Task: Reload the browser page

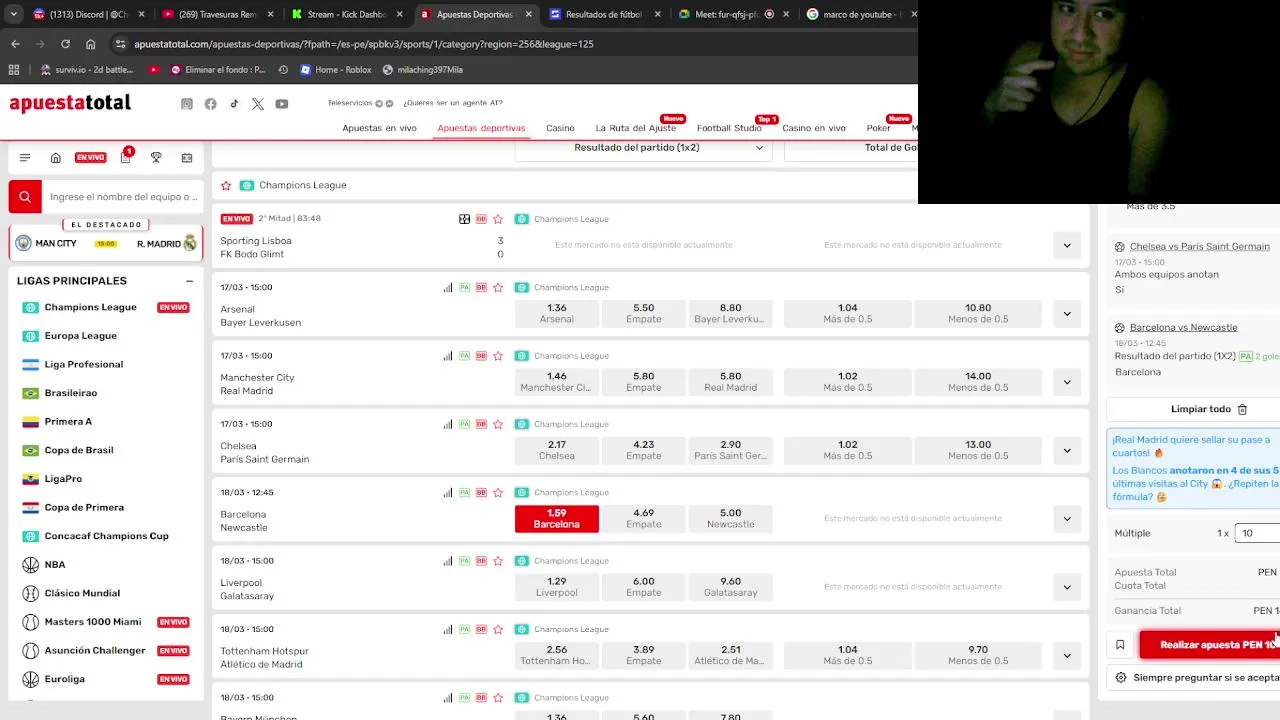Action: click(x=66, y=44)
